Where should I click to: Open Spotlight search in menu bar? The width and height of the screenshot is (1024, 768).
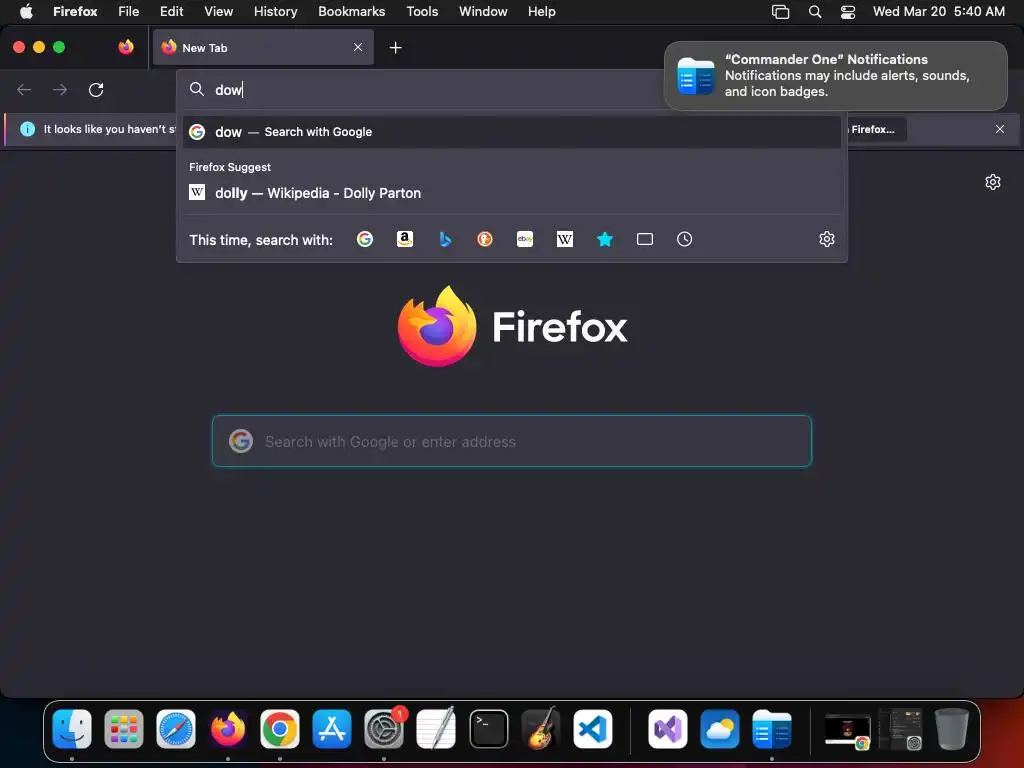[x=814, y=12]
